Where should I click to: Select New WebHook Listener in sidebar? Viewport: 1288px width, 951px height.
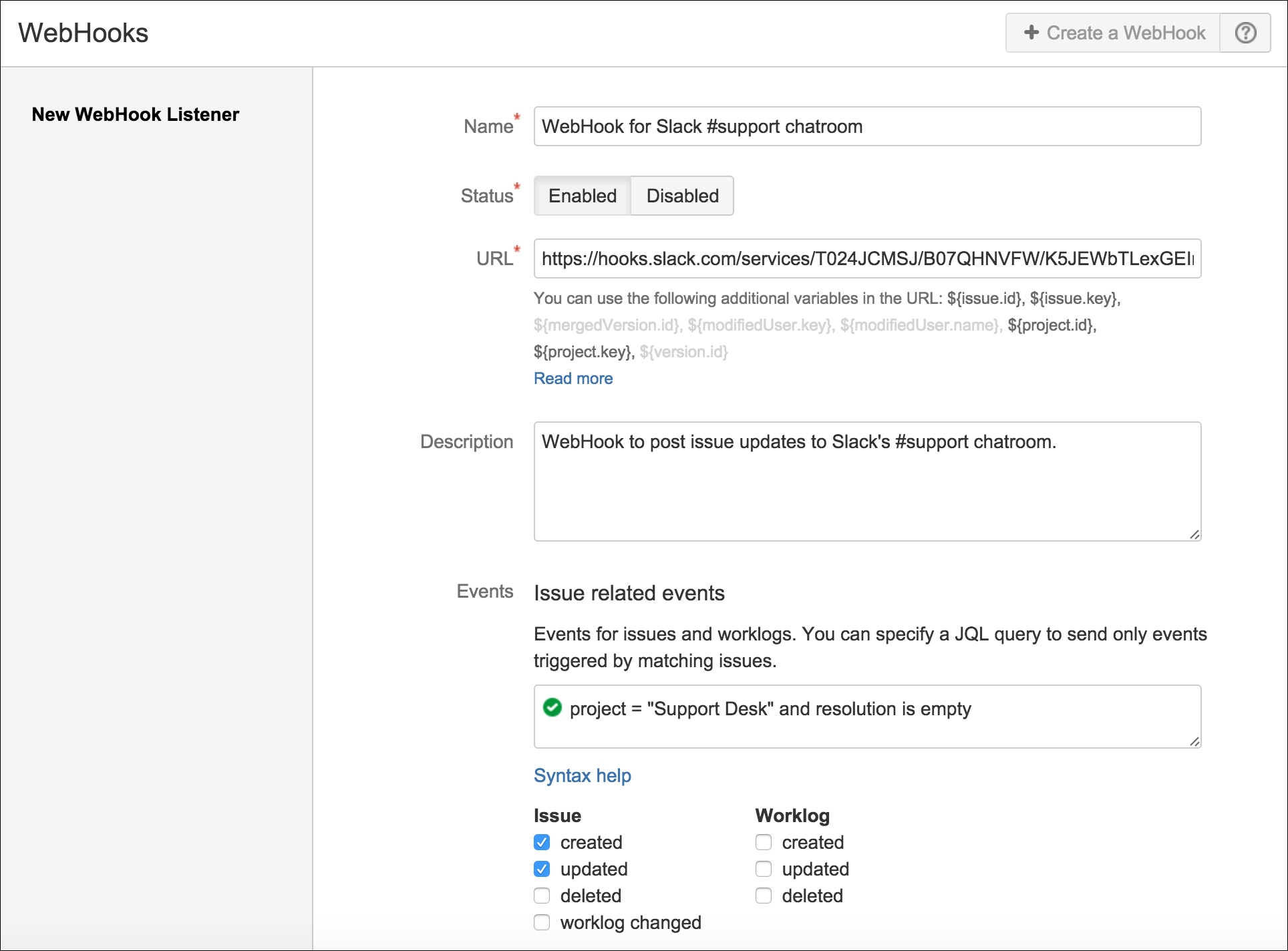(136, 114)
